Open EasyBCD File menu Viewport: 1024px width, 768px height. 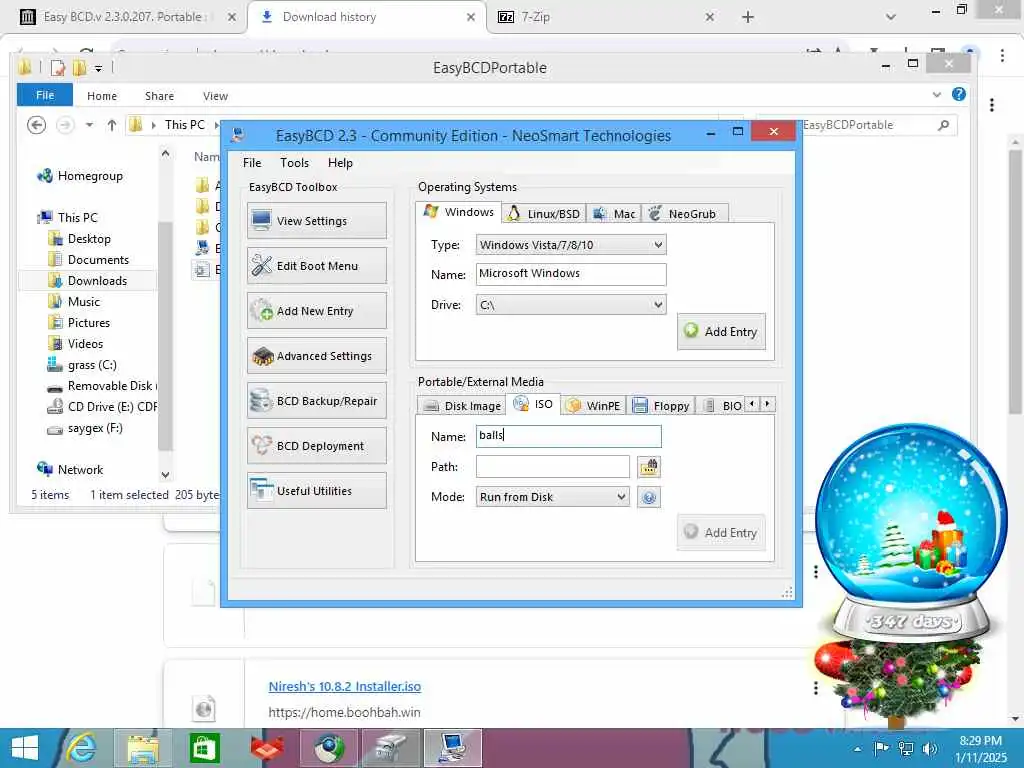(252, 163)
